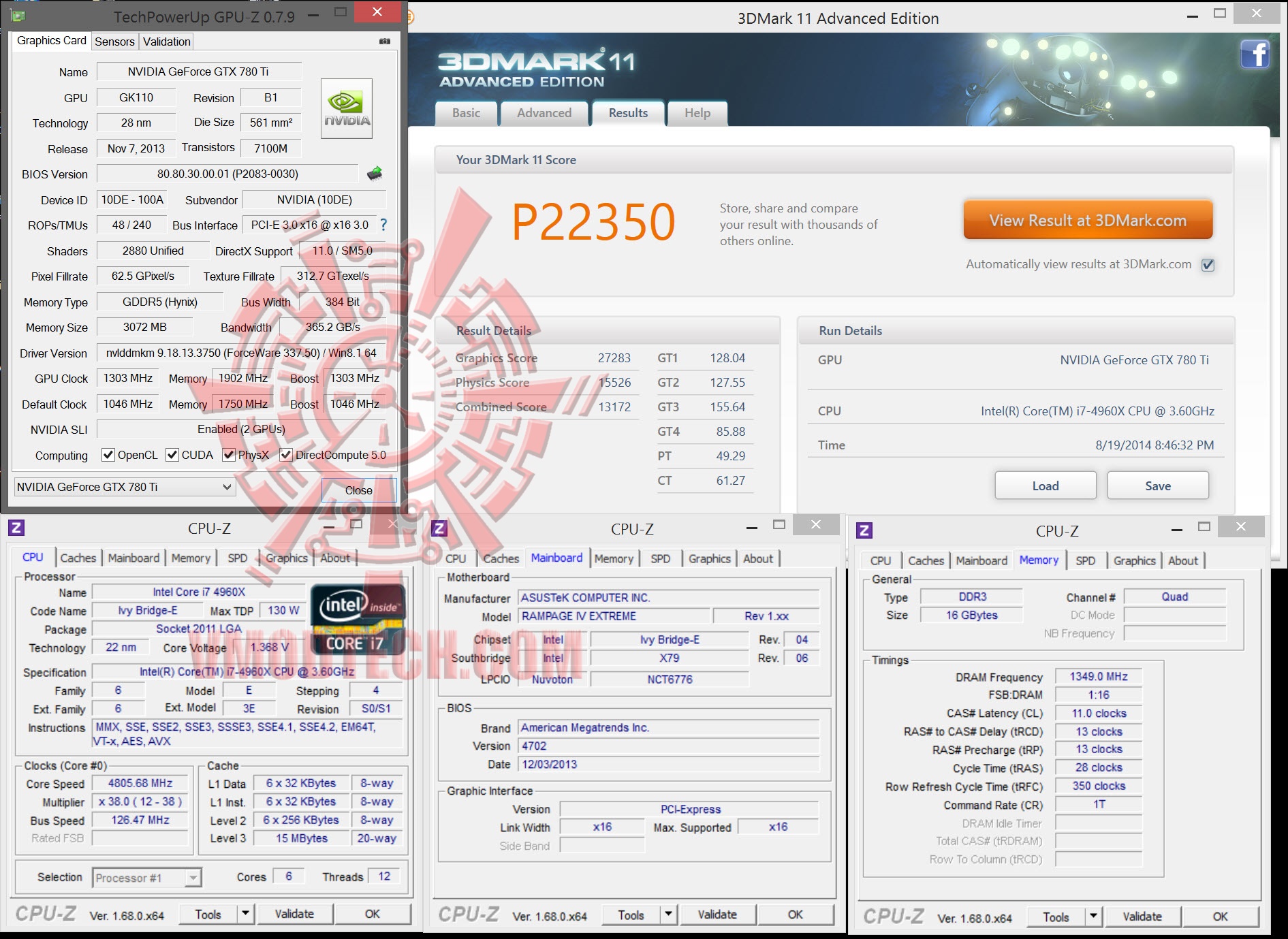Click the NVIDIA SLI Enabled (2 GPUs) field

click(241, 429)
